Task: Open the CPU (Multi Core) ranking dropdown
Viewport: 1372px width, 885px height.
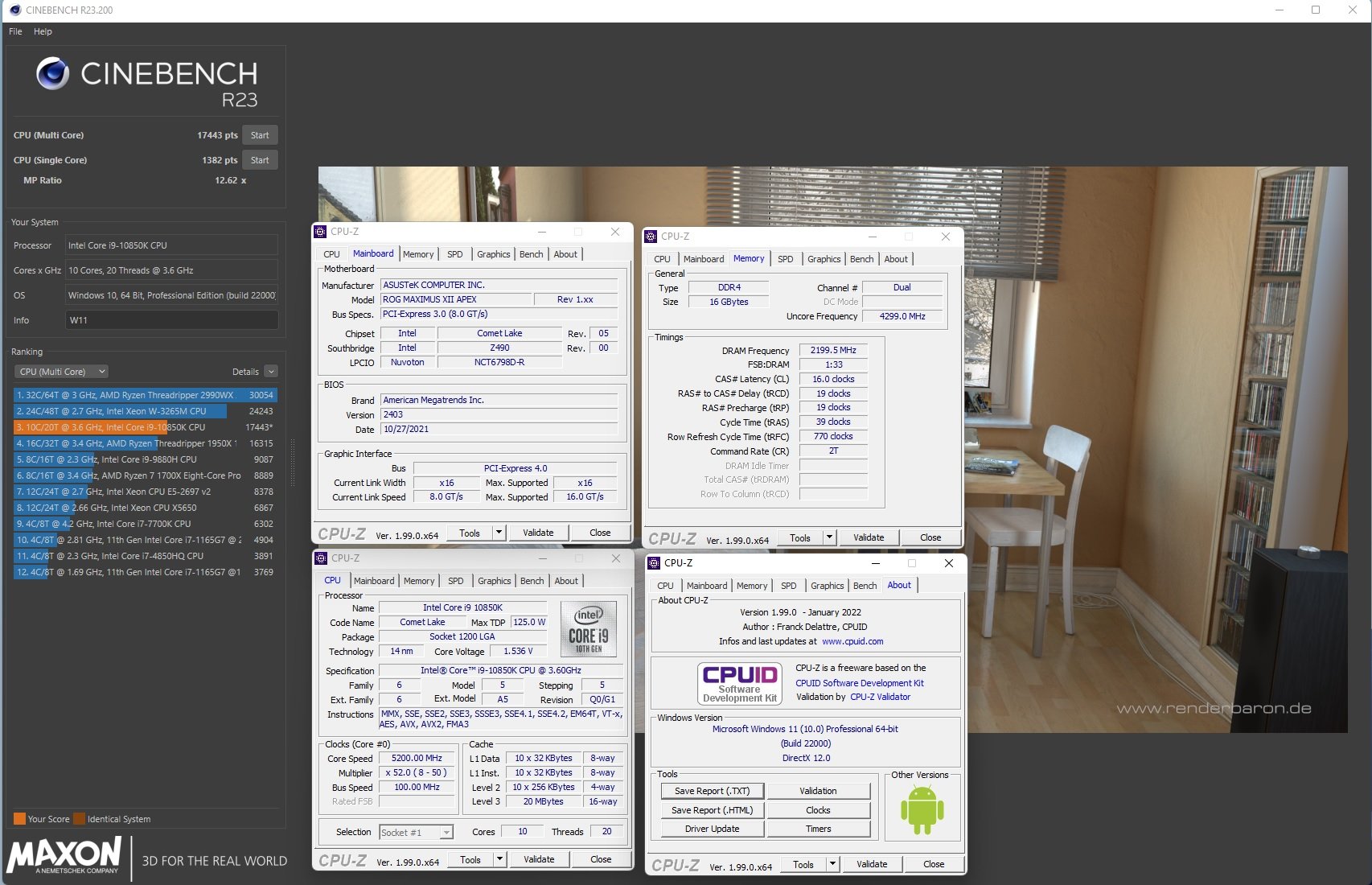Action: coord(62,372)
